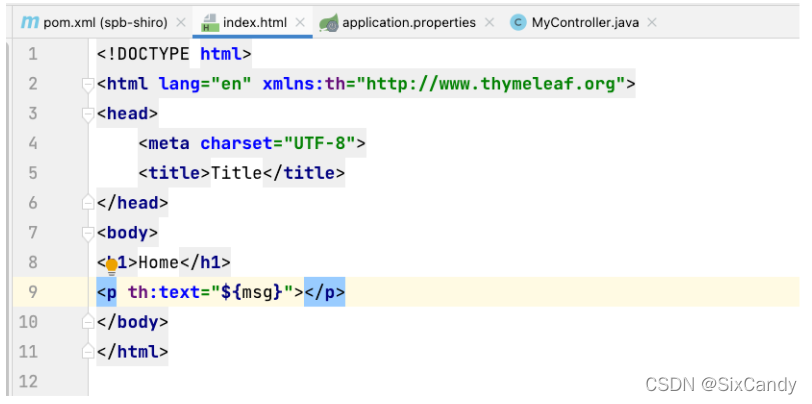The image size is (812, 404).
Task: Collapse the html tag fold on line 2
Action: tap(88, 84)
